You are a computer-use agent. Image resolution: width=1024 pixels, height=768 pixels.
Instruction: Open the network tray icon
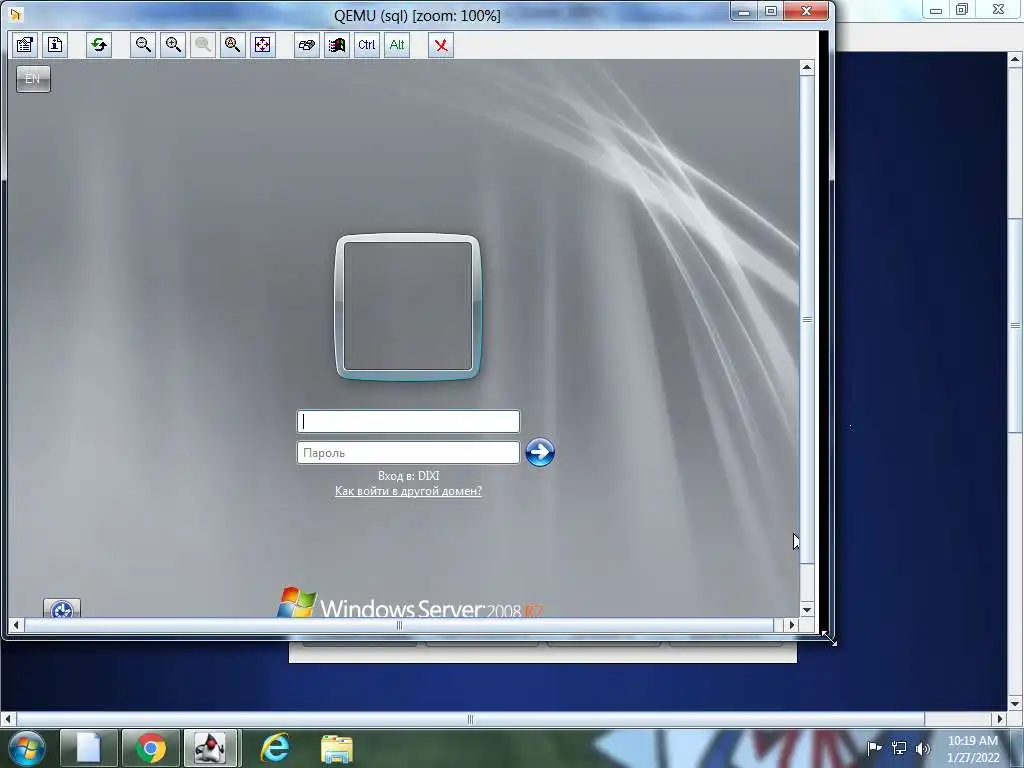click(899, 748)
